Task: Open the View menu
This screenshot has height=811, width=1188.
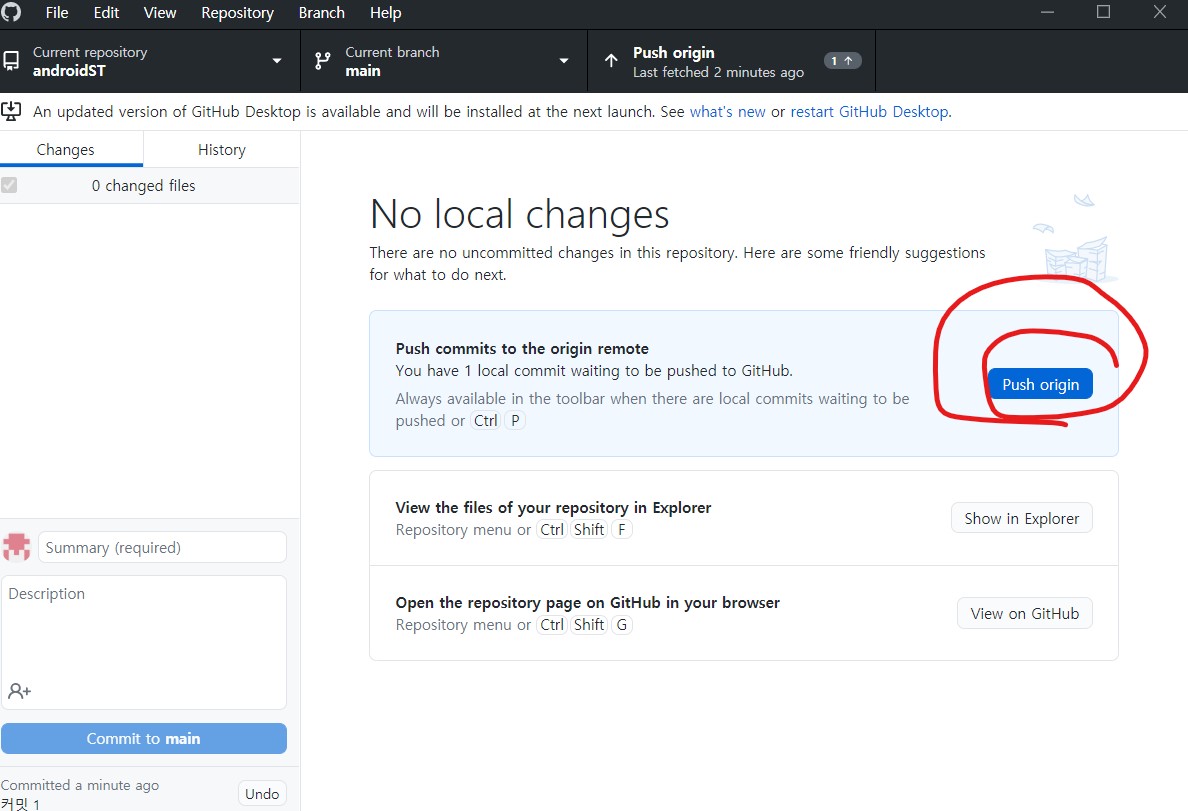Action: pos(160,13)
